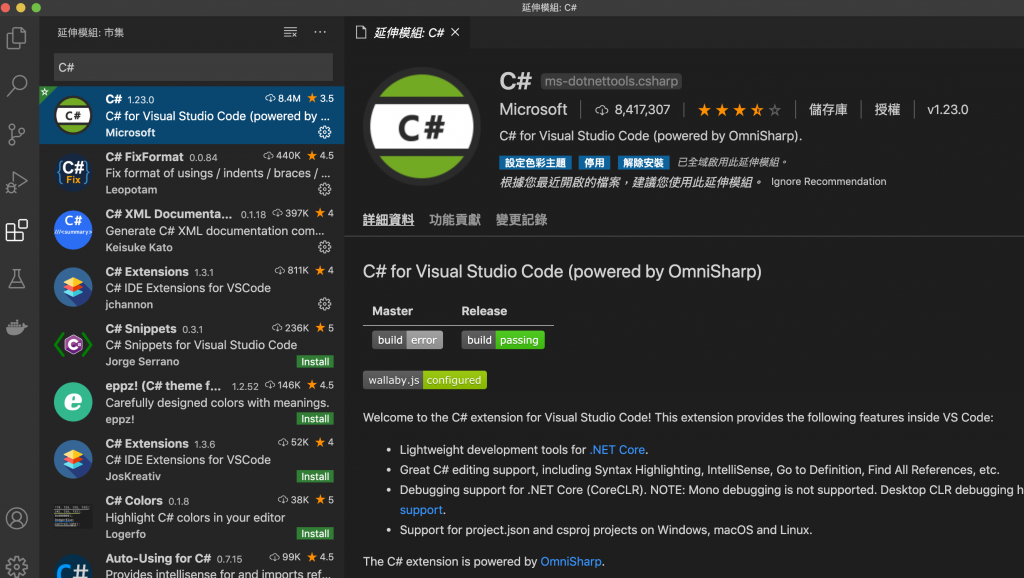Click the Microsoft publisher name
Image resolution: width=1024 pixels, height=578 pixels.
pos(533,110)
